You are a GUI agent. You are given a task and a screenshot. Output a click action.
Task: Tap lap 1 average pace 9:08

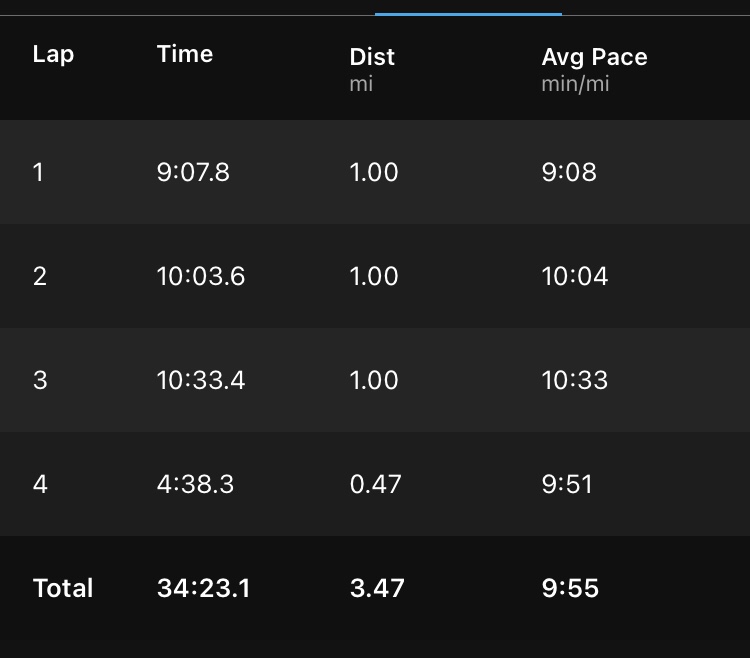569,172
